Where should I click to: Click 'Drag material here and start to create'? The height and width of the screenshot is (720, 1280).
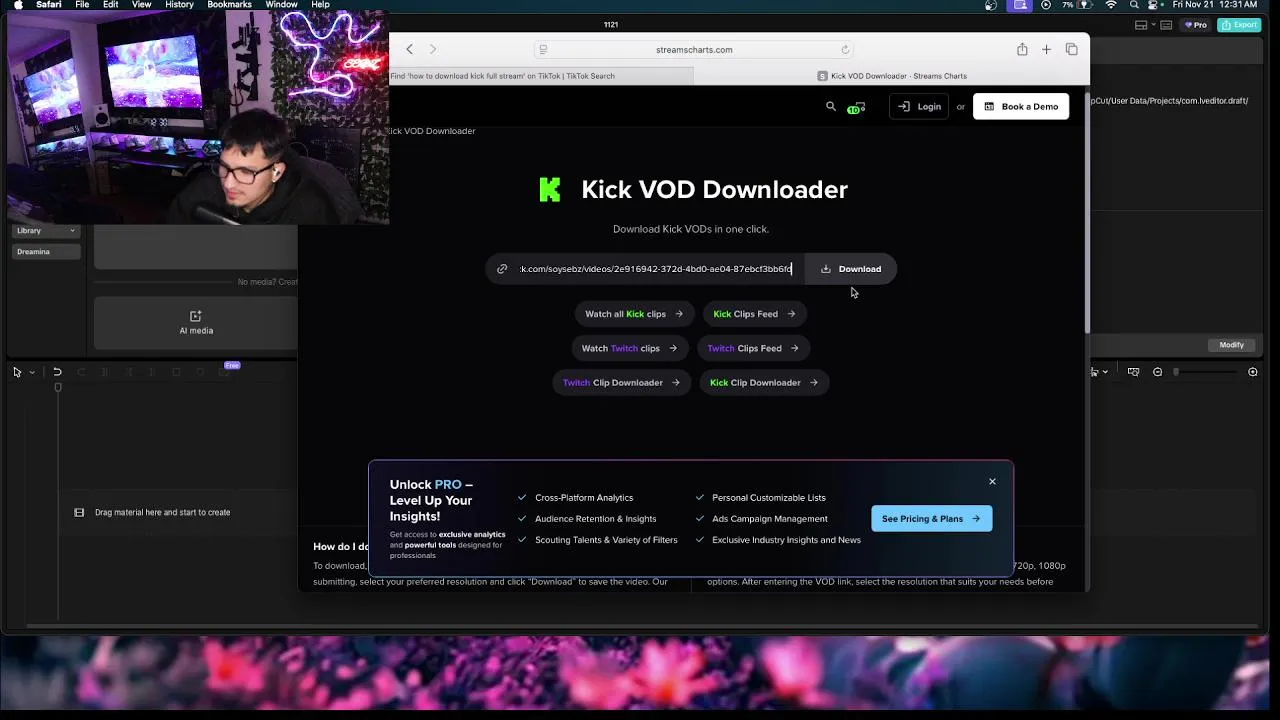pyautogui.click(x=162, y=512)
